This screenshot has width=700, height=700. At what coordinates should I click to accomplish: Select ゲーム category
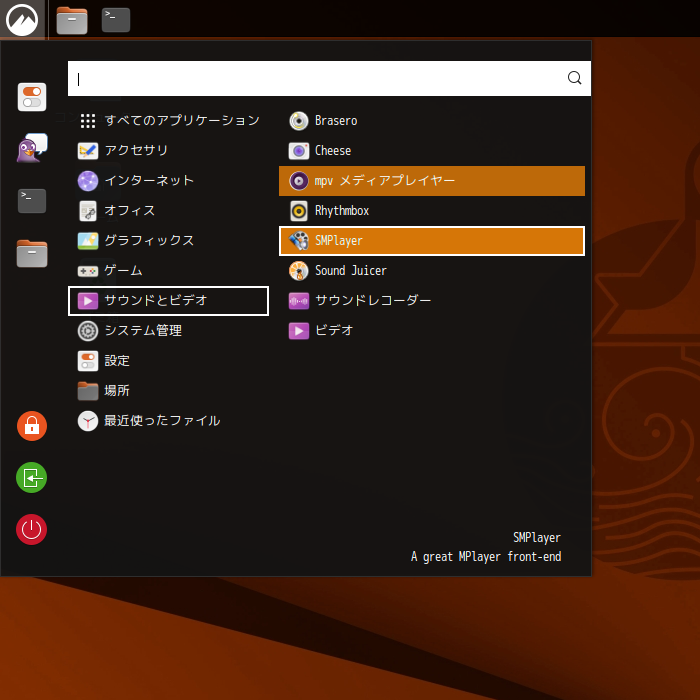[x=168, y=271]
